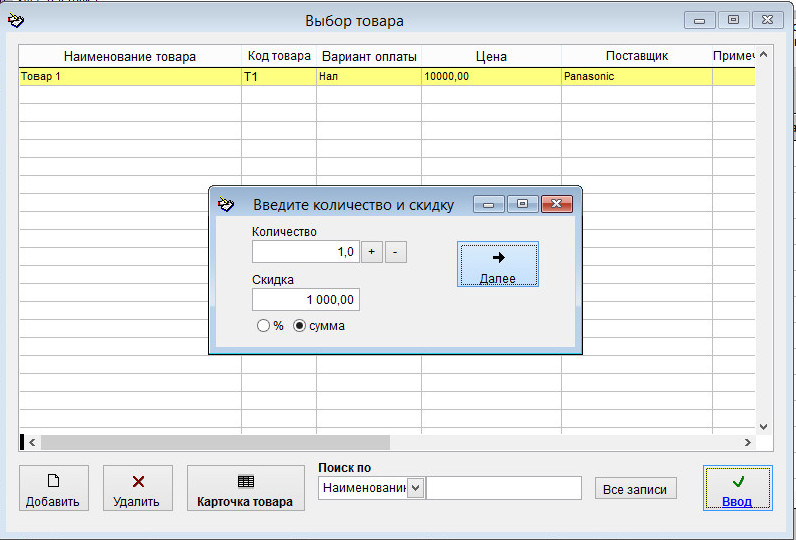
Task: Minimize the quantity and discount dialog
Action: point(489,204)
